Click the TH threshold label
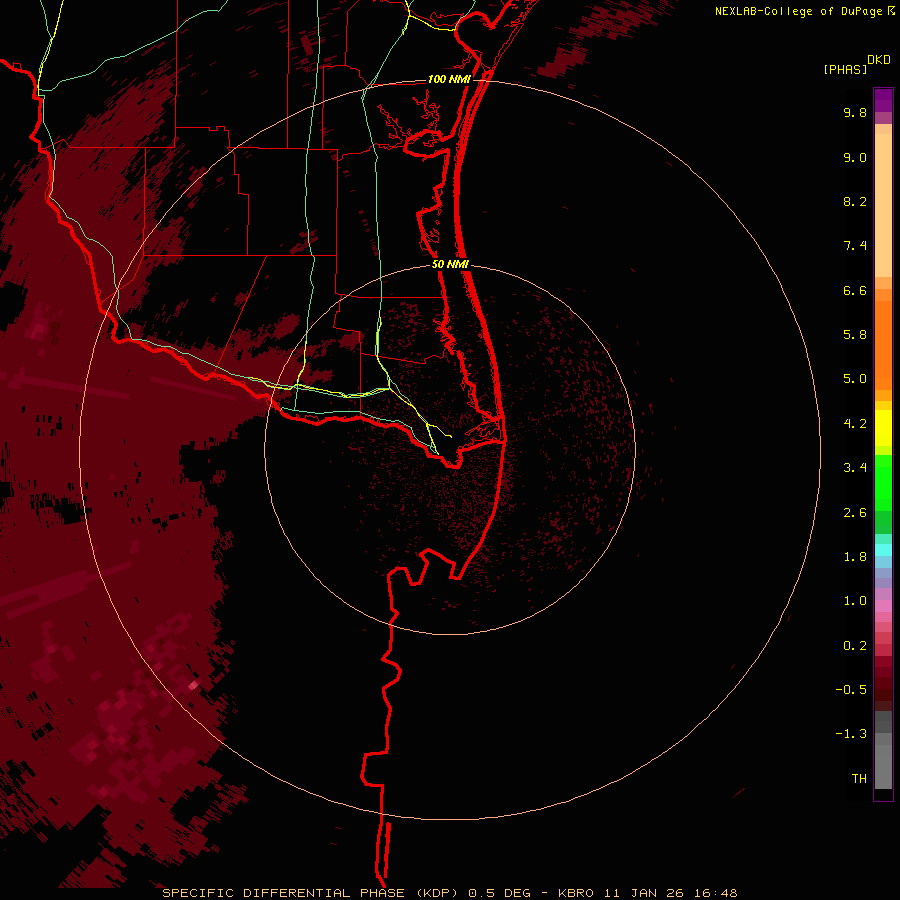 [x=859, y=779]
